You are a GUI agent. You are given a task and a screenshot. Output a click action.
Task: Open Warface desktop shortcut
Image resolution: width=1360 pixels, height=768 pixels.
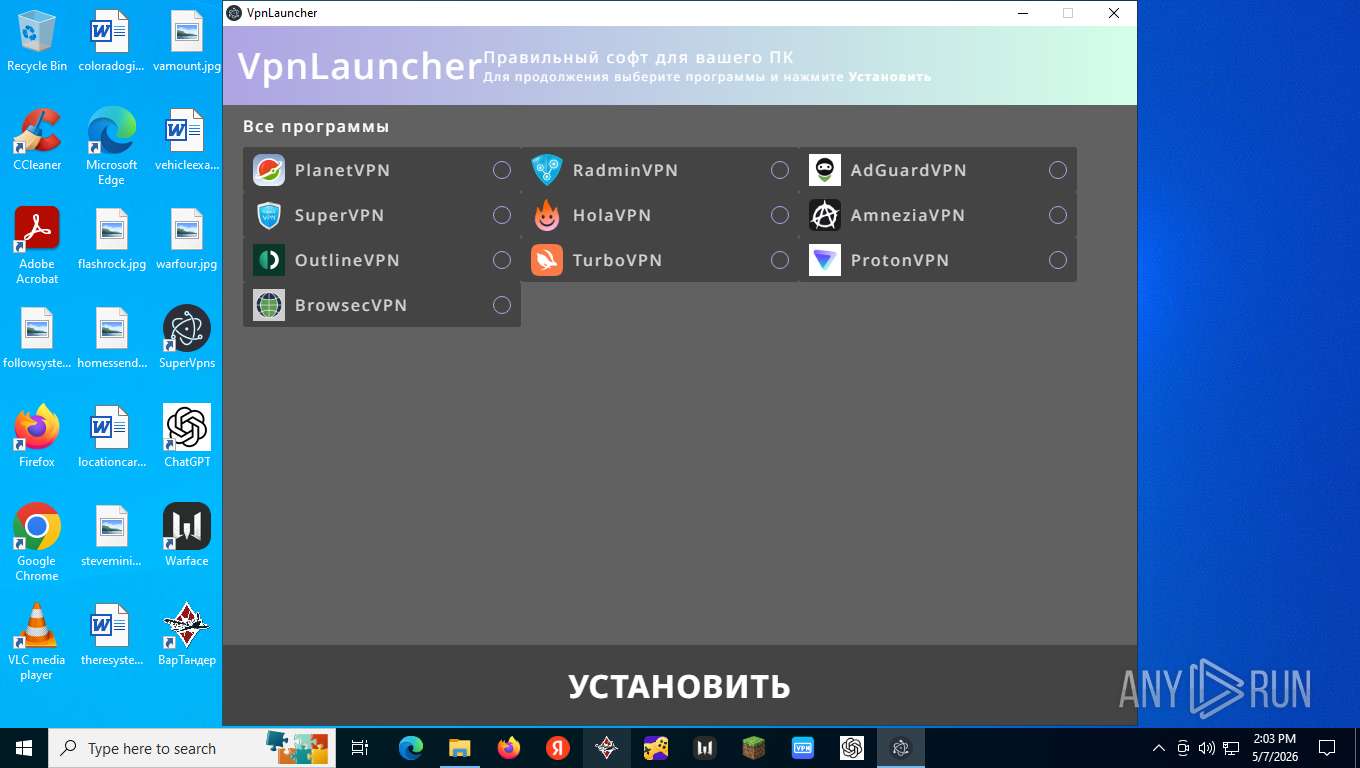click(x=187, y=535)
